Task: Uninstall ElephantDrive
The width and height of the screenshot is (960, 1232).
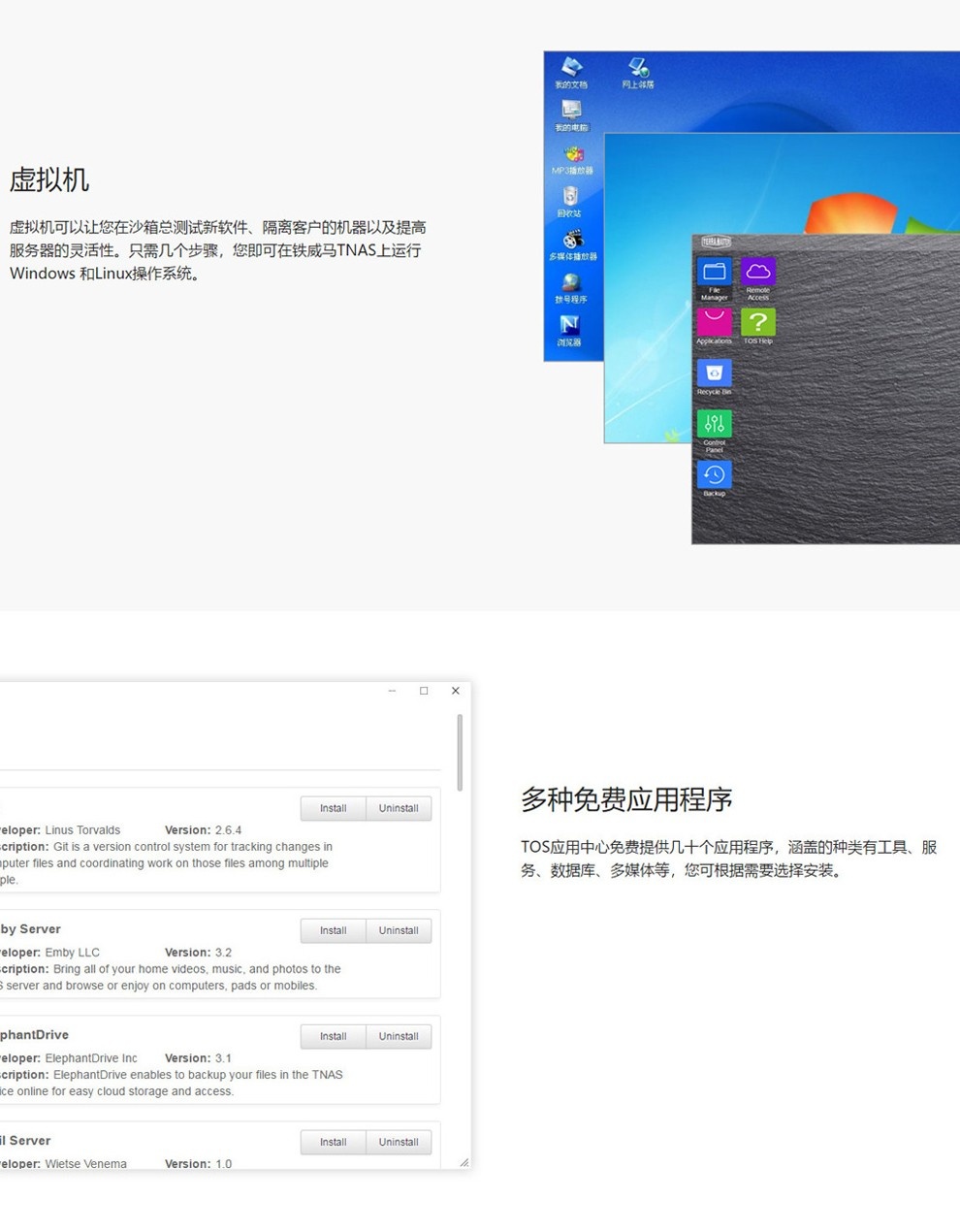Action: 399,1036
